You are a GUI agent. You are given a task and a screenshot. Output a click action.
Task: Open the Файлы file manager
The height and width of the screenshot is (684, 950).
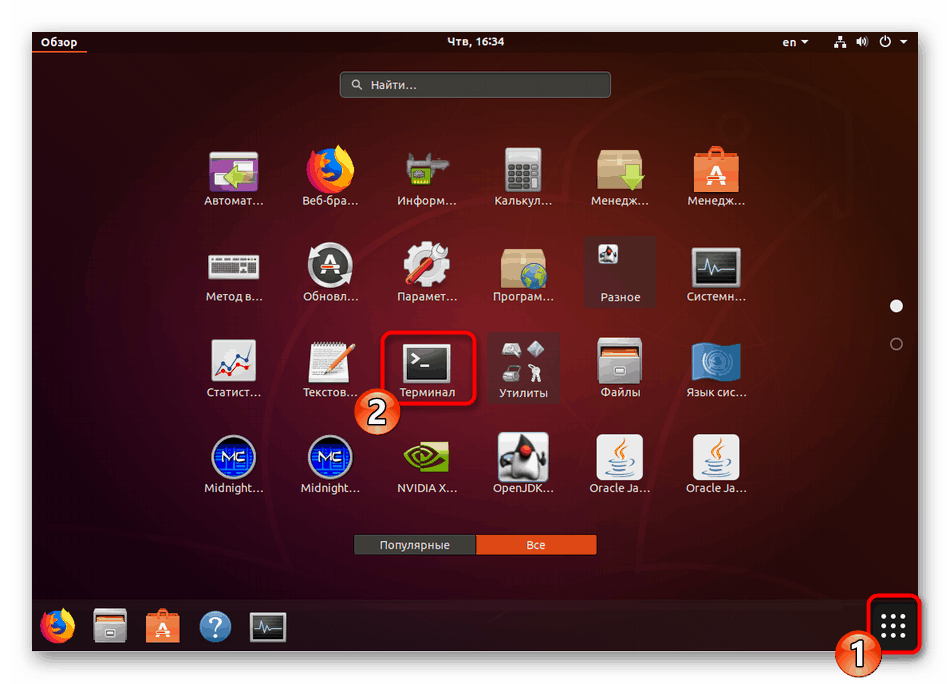coord(619,365)
